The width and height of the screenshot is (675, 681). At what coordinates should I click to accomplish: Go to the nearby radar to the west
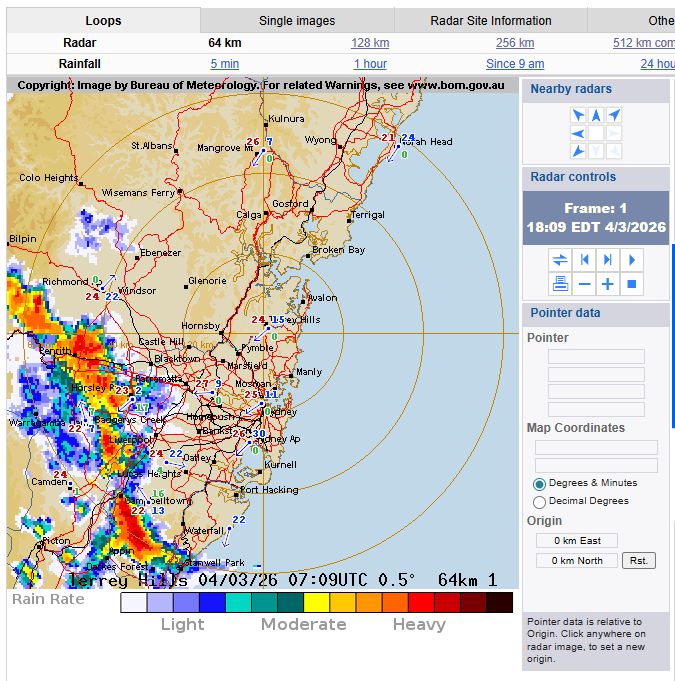[x=578, y=133]
